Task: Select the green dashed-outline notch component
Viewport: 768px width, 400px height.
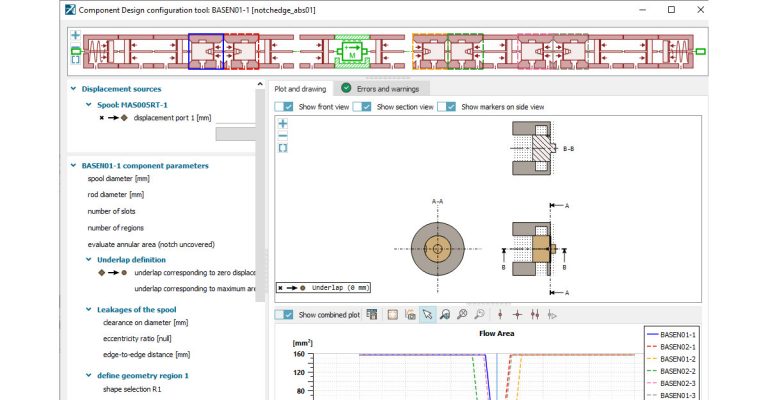Action: pyautogui.click(x=465, y=51)
